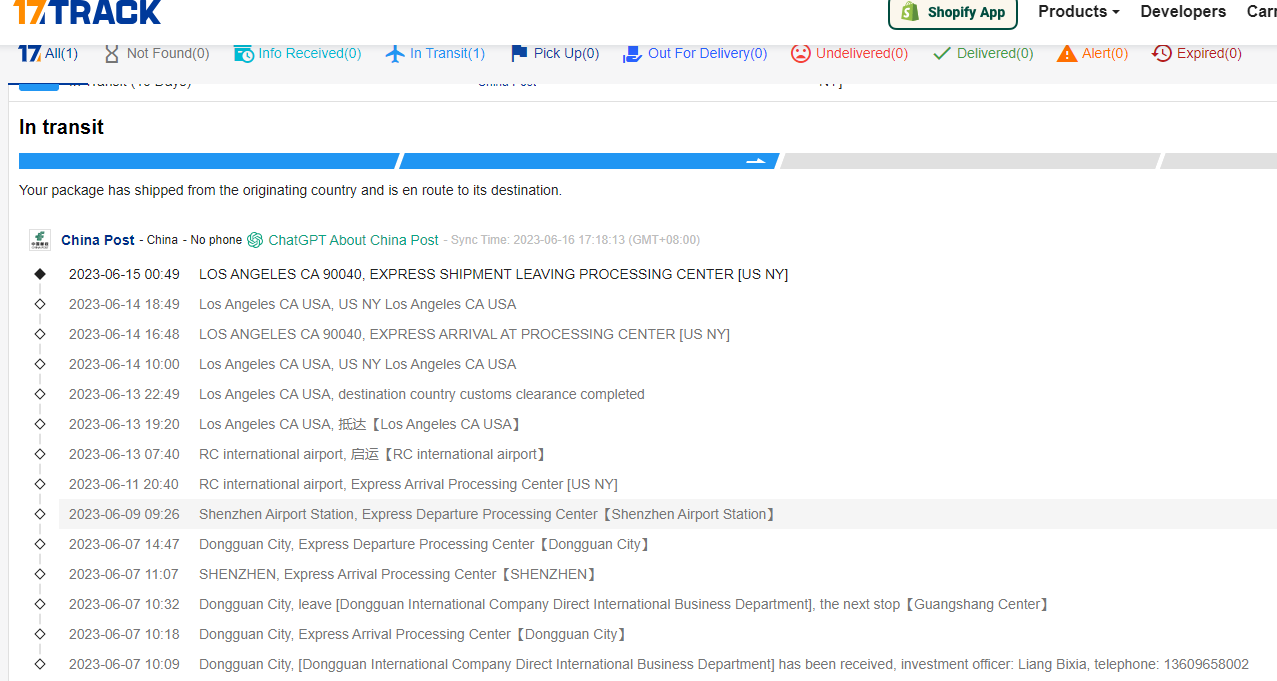
Task: Click the Pick Up flag icon
Action: pyautogui.click(x=518, y=53)
